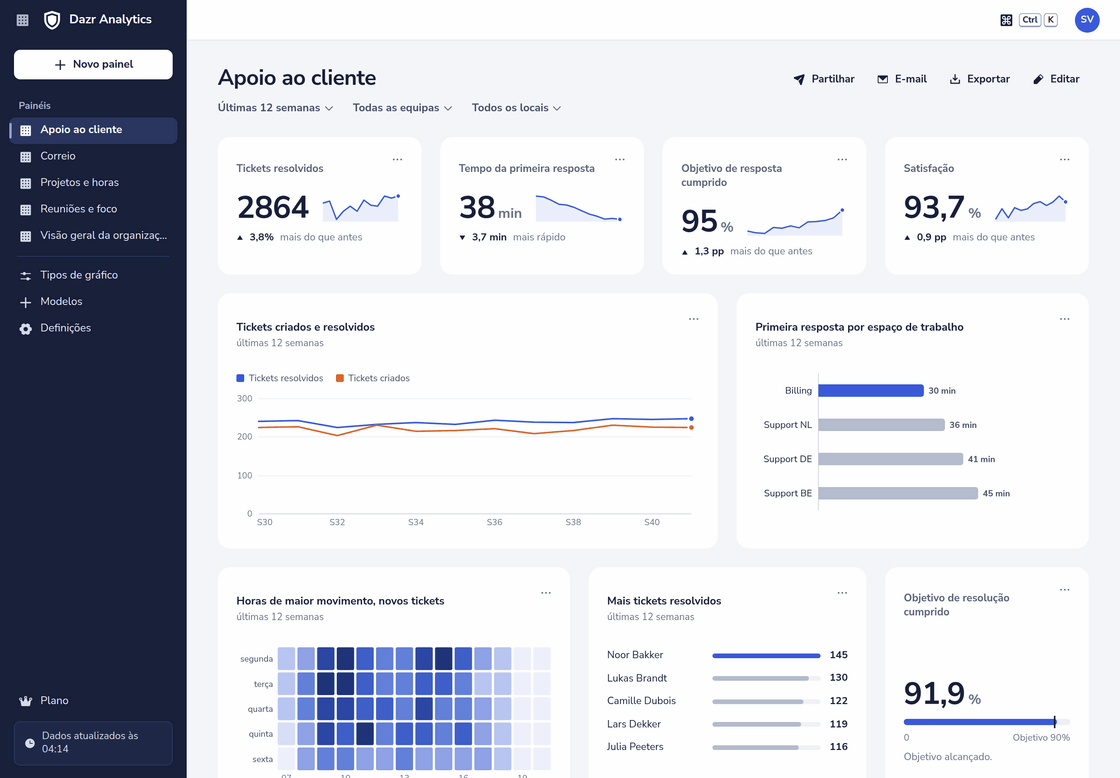Click the Plano crown icon

pos(26,701)
